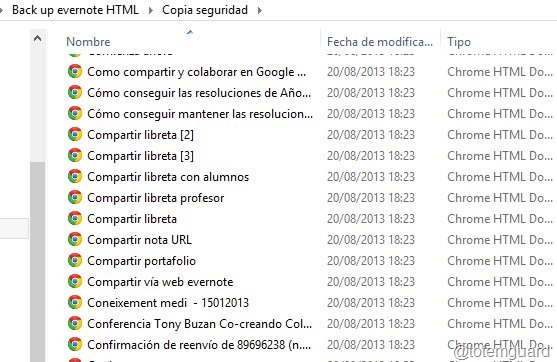Open 'Back up evernote HTML' breadcrumb folder
Screen dimensions: 557x362
pyautogui.click(x=75, y=10)
